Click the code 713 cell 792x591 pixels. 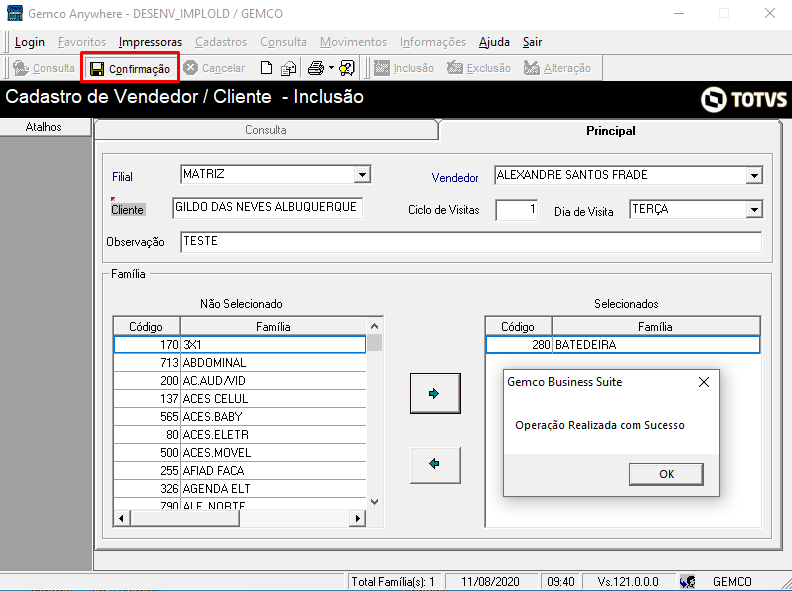point(147,363)
